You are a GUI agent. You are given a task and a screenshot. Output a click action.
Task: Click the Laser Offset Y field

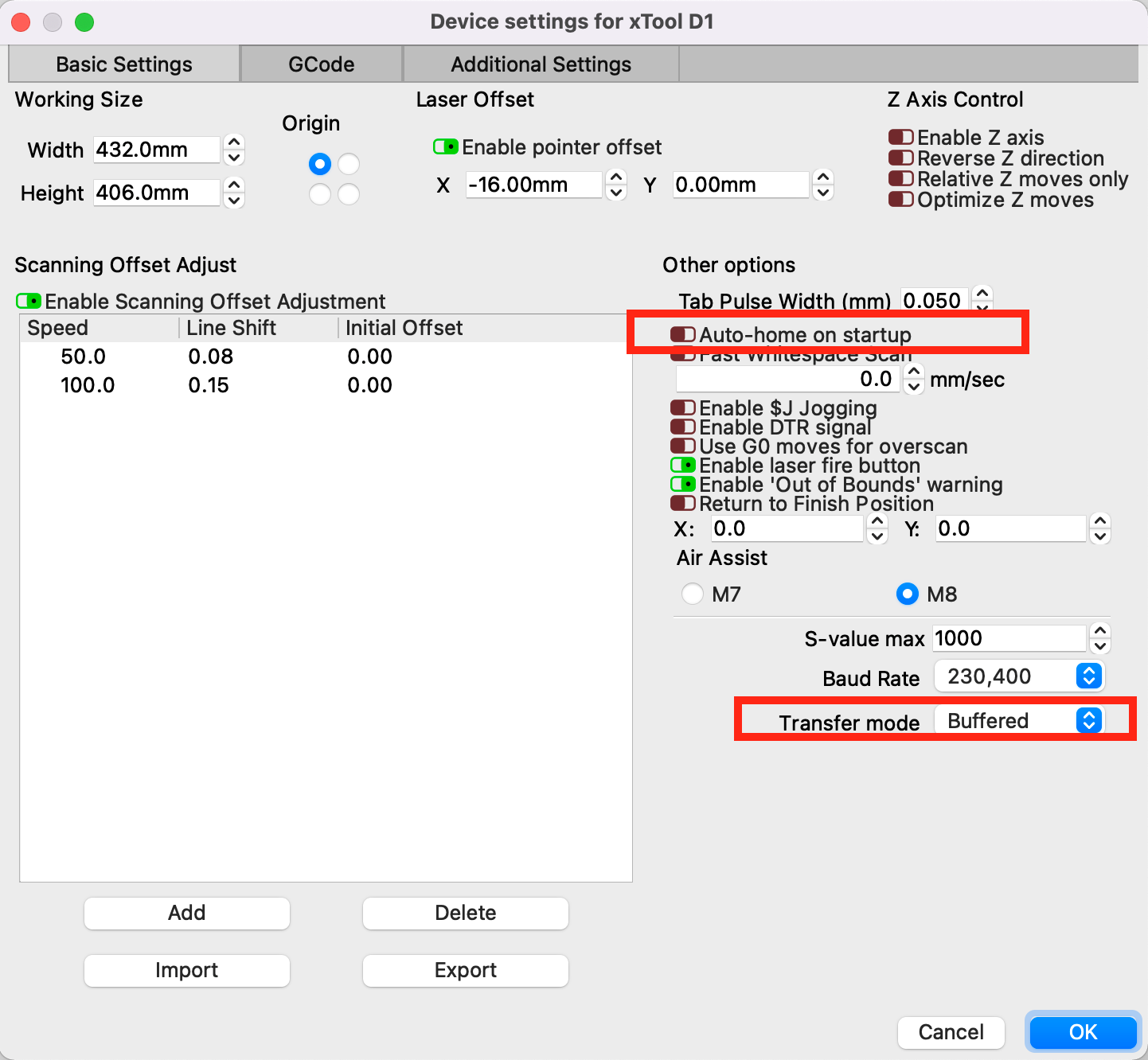pos(740,185)
